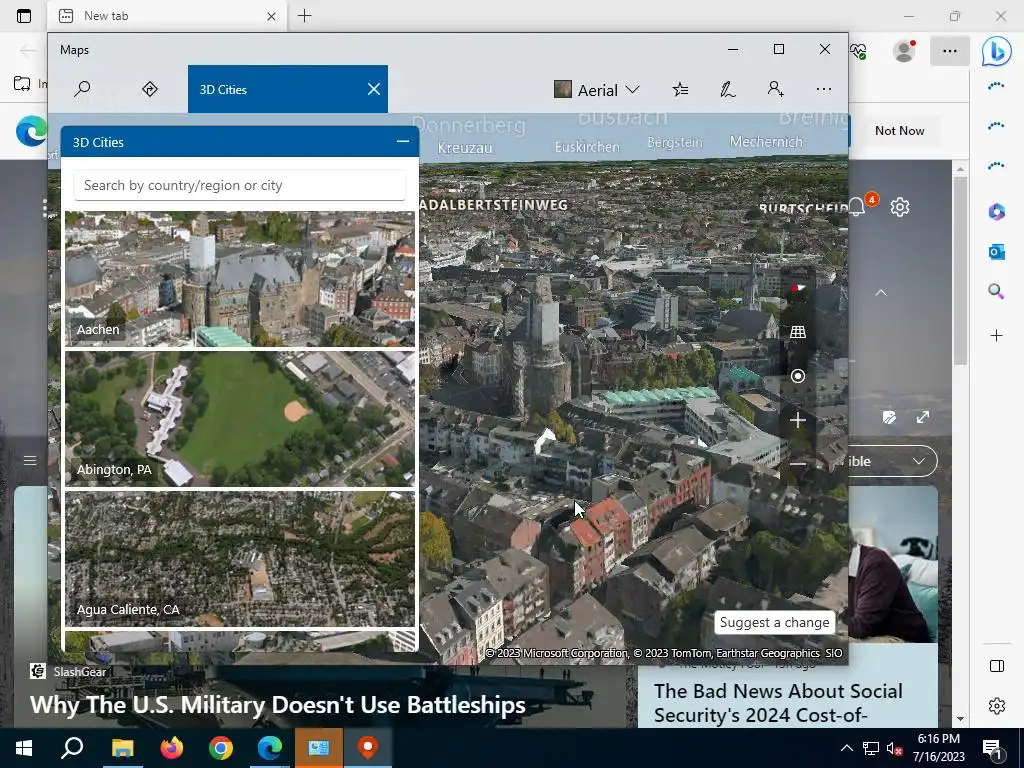Open the notifications bell on new tab page
Screen dimensions: 1024x768
(858, 207)
